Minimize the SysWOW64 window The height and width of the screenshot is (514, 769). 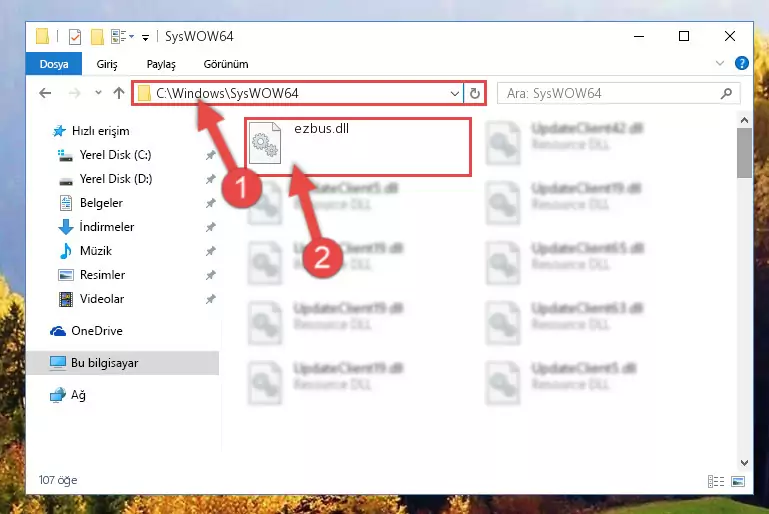(x=639, y=36)
